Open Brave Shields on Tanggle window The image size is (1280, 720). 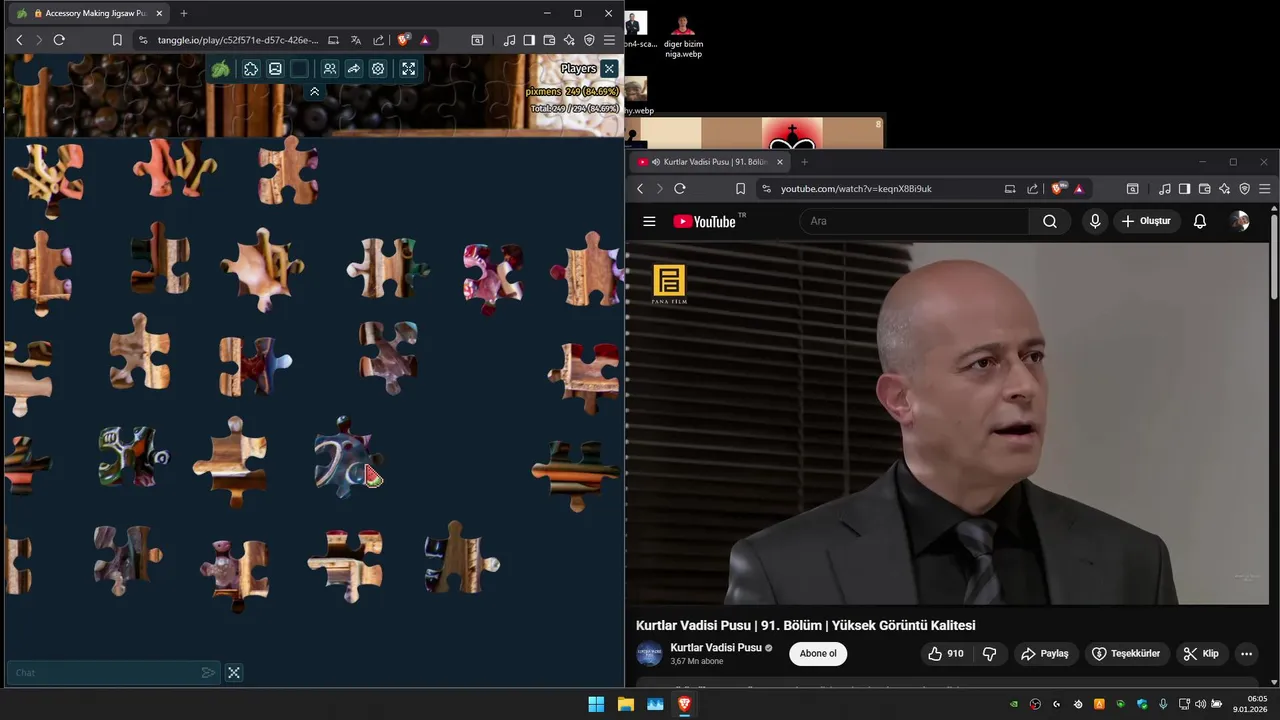click(x=403, y=40)
